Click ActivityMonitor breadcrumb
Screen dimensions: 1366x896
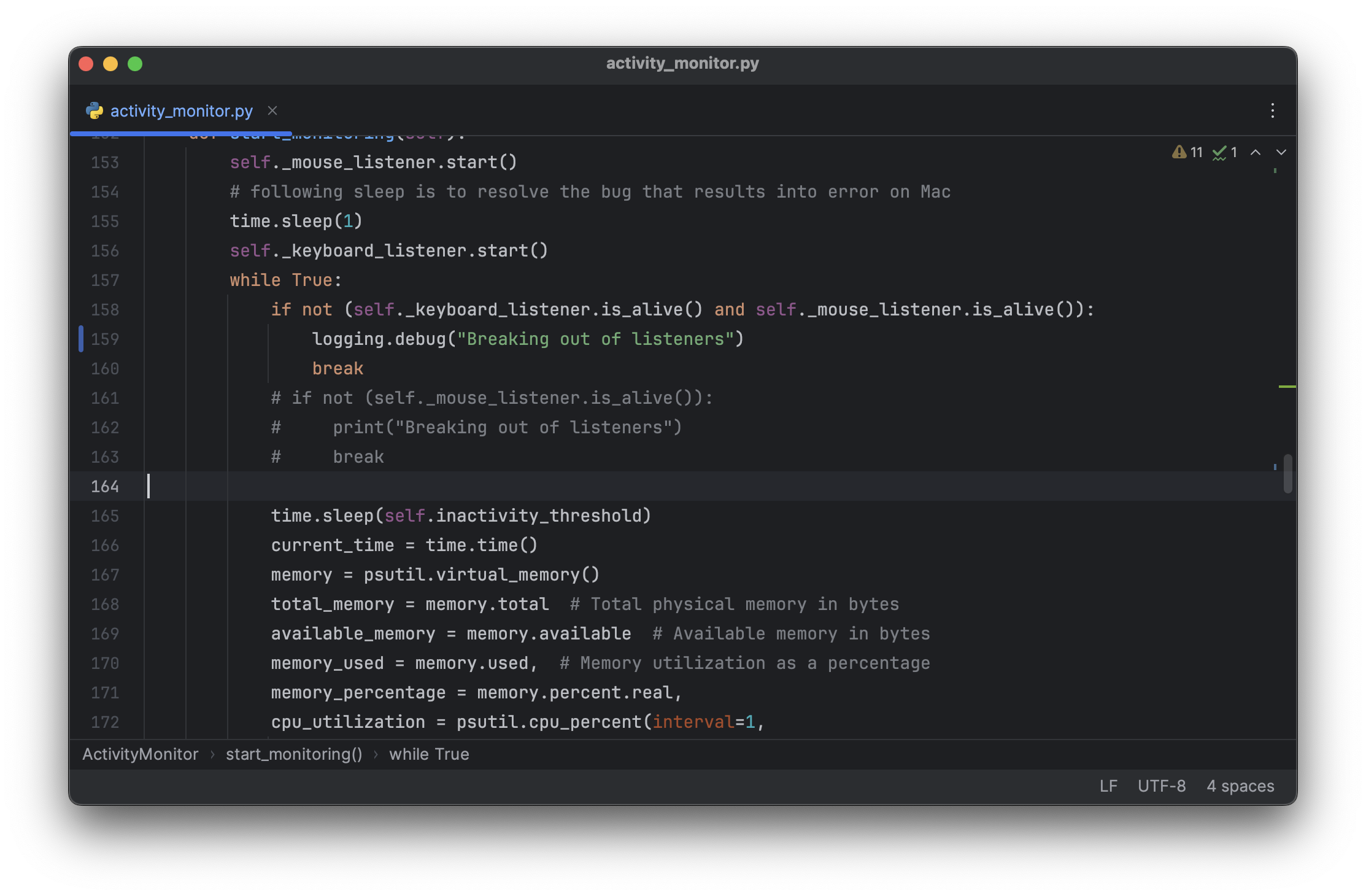[141, 754]
